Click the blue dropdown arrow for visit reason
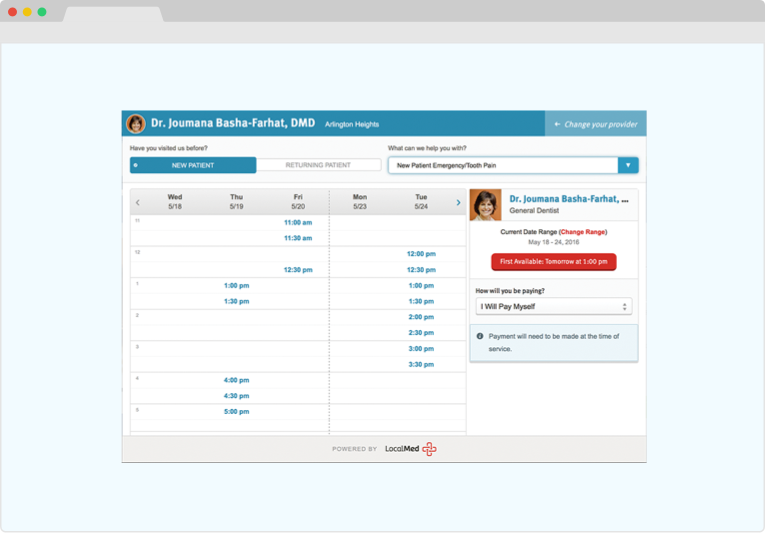This screenshot has height=533, width=765. tap(628, 165)
